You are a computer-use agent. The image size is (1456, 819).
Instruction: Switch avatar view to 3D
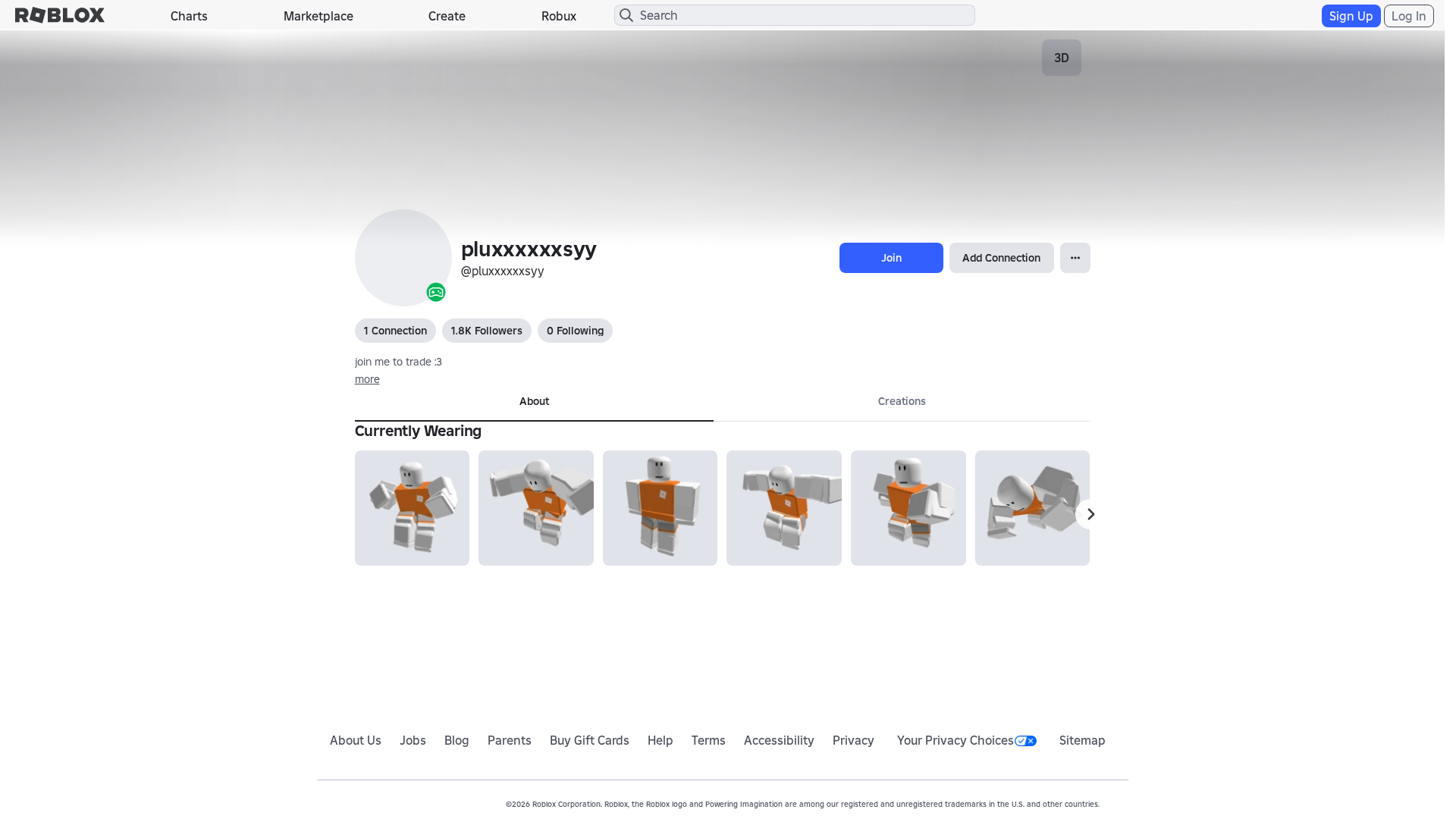coord(1062,58)
